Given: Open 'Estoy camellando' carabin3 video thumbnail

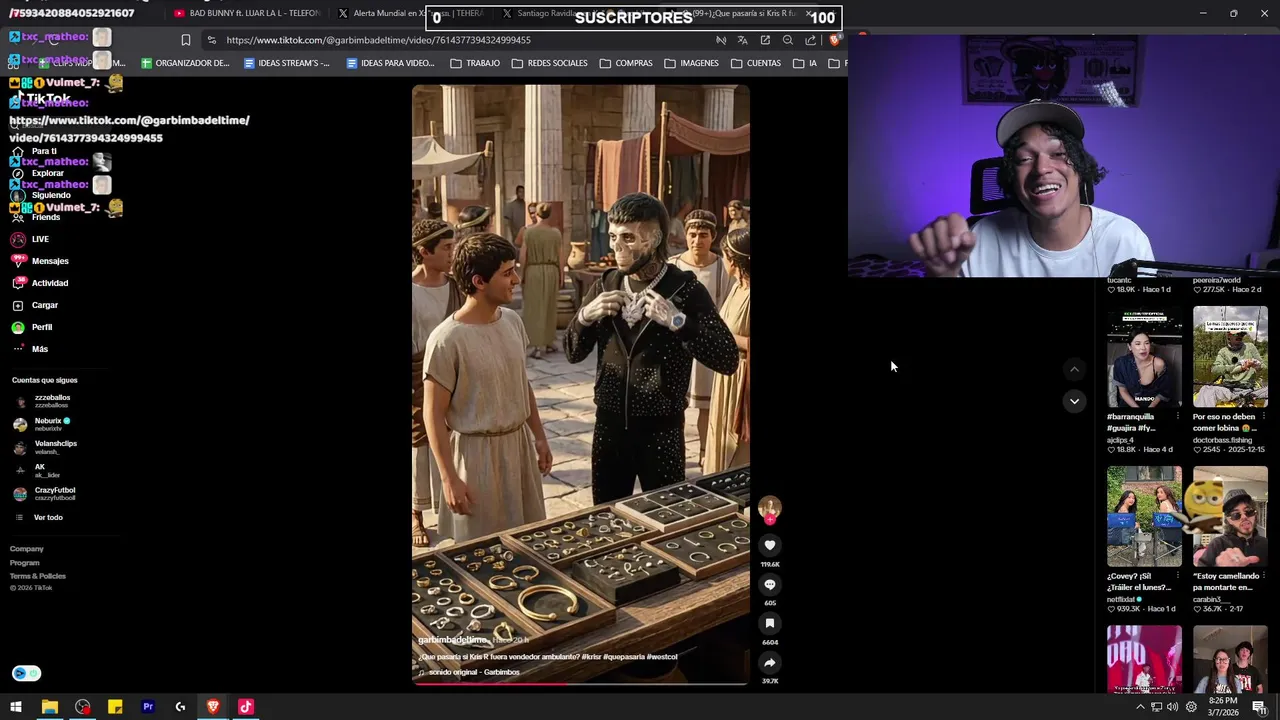Looking at the screenshot, I should 1230,517.
